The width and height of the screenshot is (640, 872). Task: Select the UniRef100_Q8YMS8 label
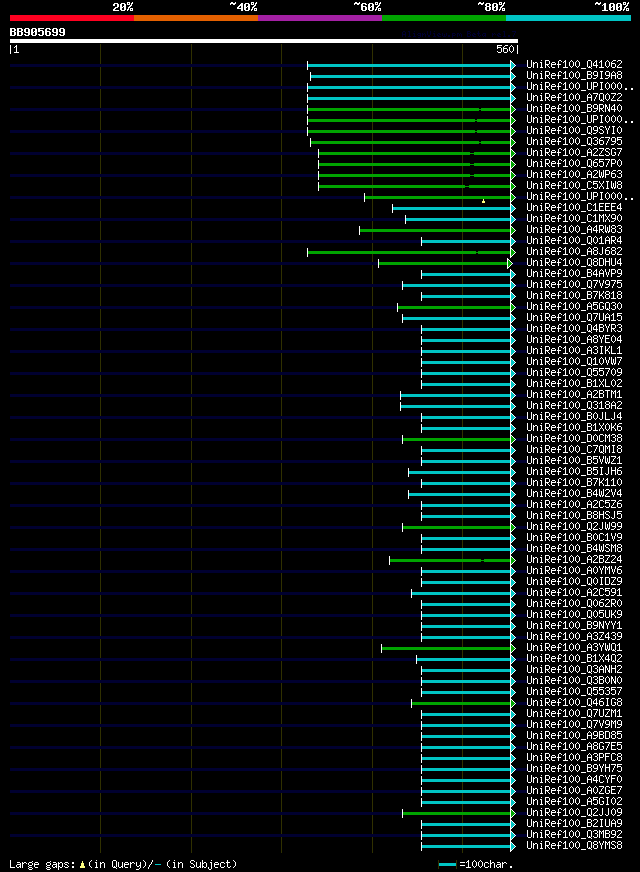click(x=574, y=846)
